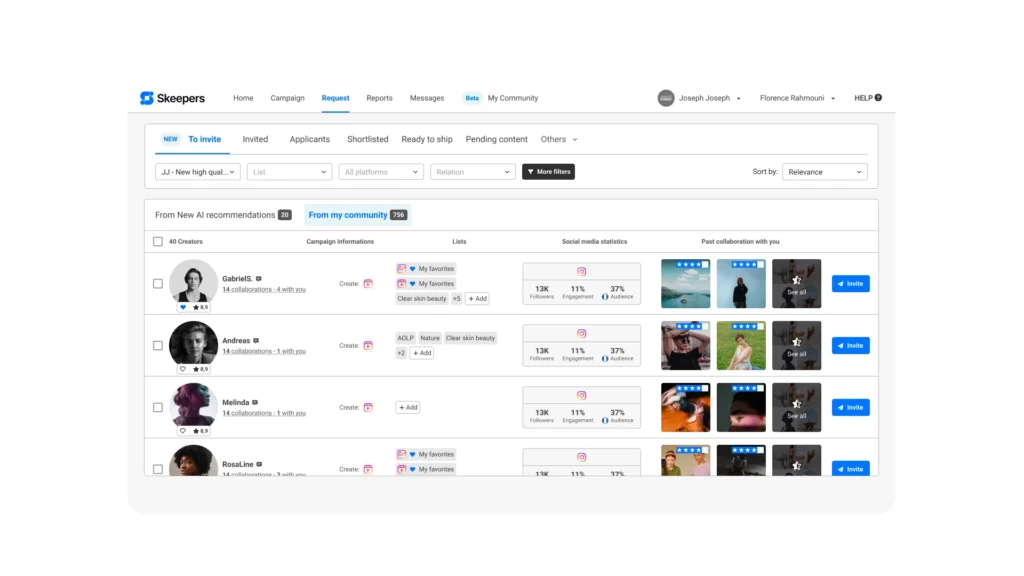
Task: Check the checkbox for Andreas
Action: coord(158,345)
